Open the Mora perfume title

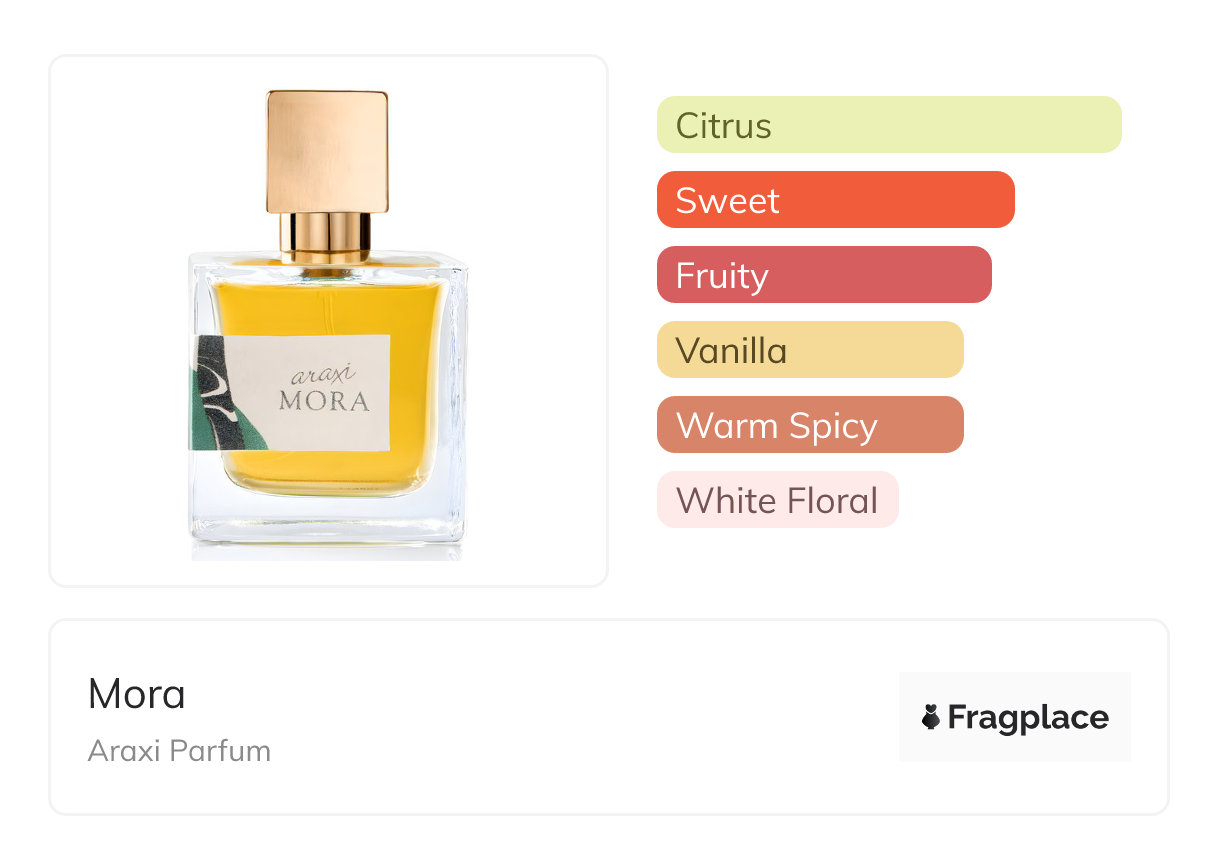click(137, 694)
